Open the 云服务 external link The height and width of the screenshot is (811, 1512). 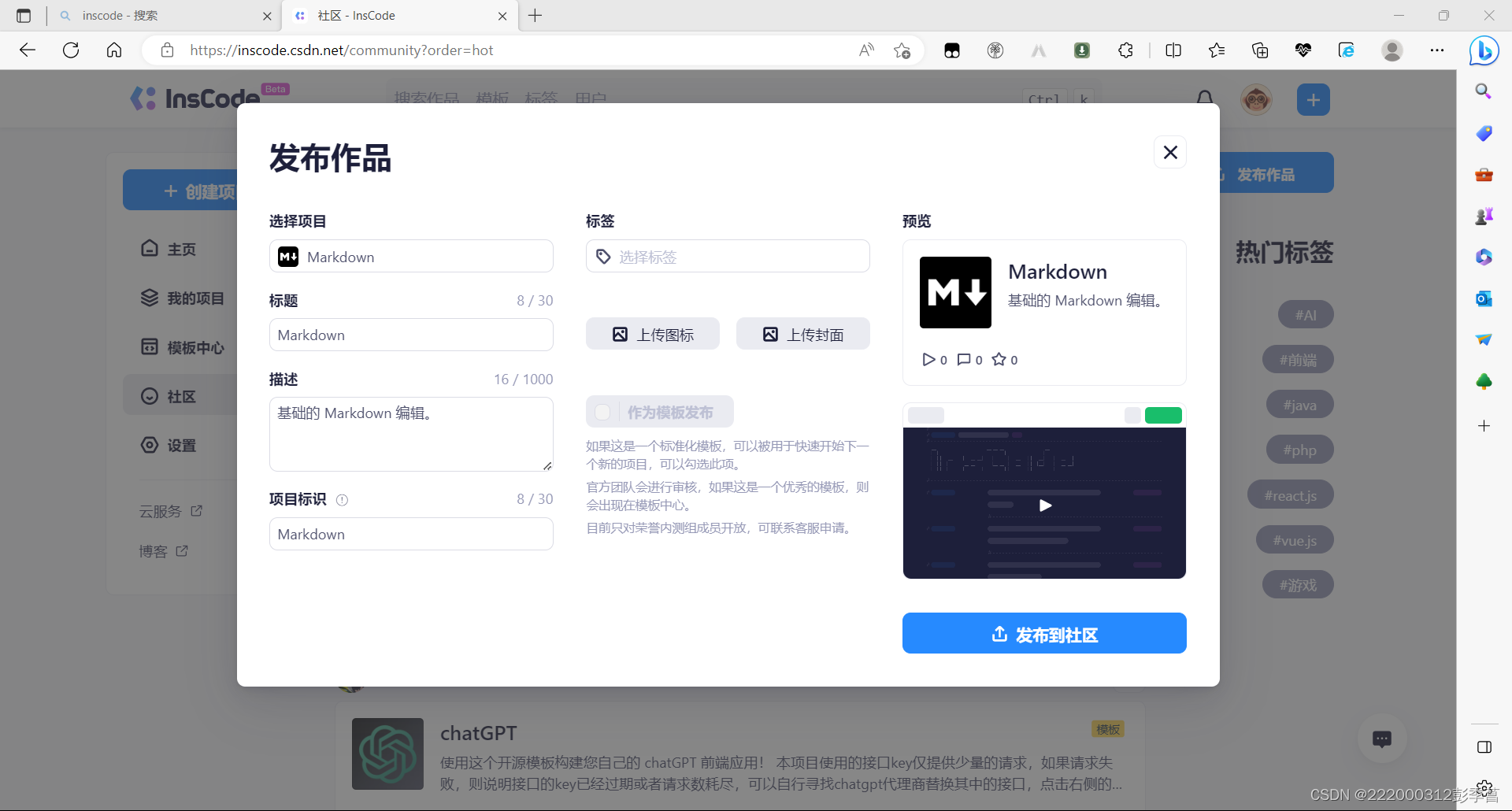171,511
